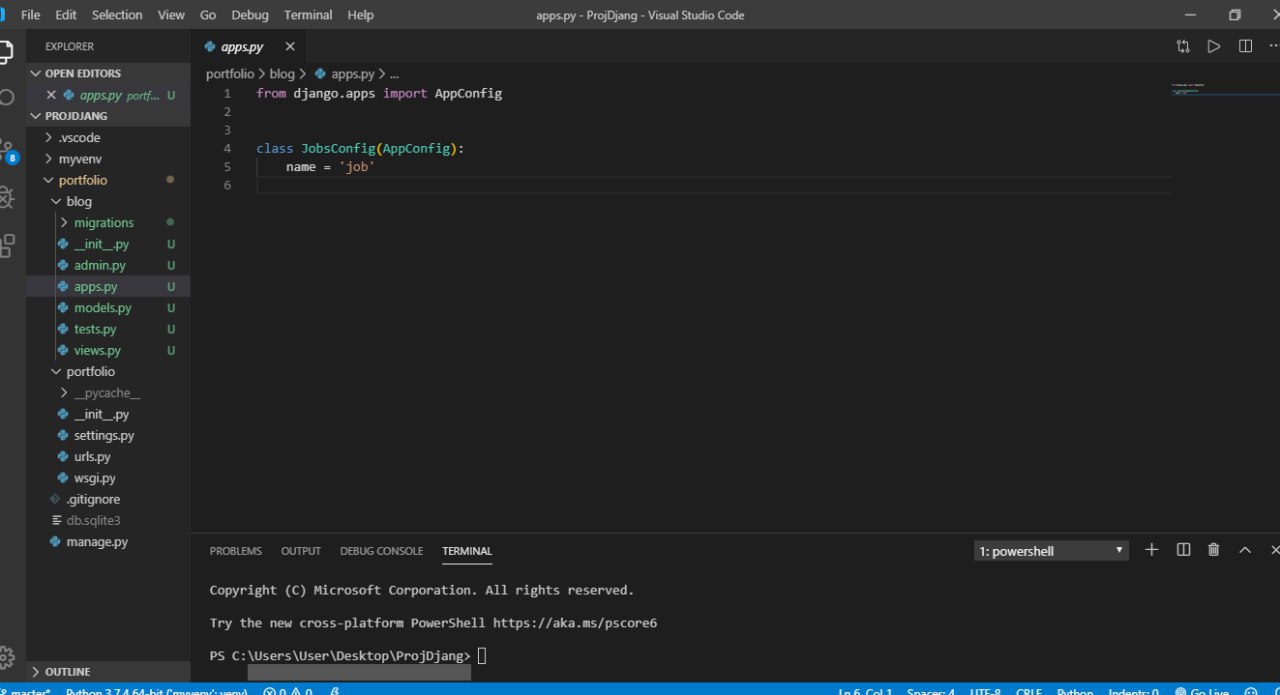1280x695 pixels.
Task: Switch to the Output panel tab
Action: [301, 551]
